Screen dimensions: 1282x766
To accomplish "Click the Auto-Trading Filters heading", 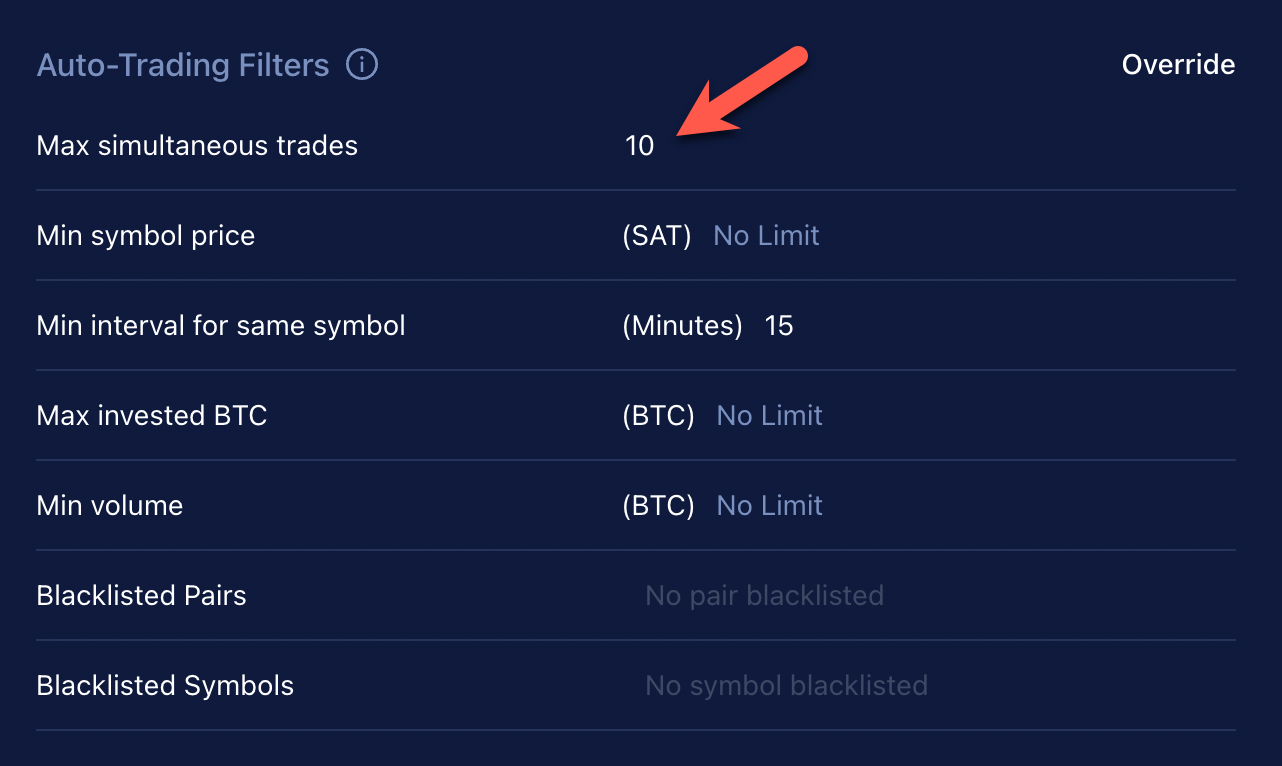I will tap(183, 65).
